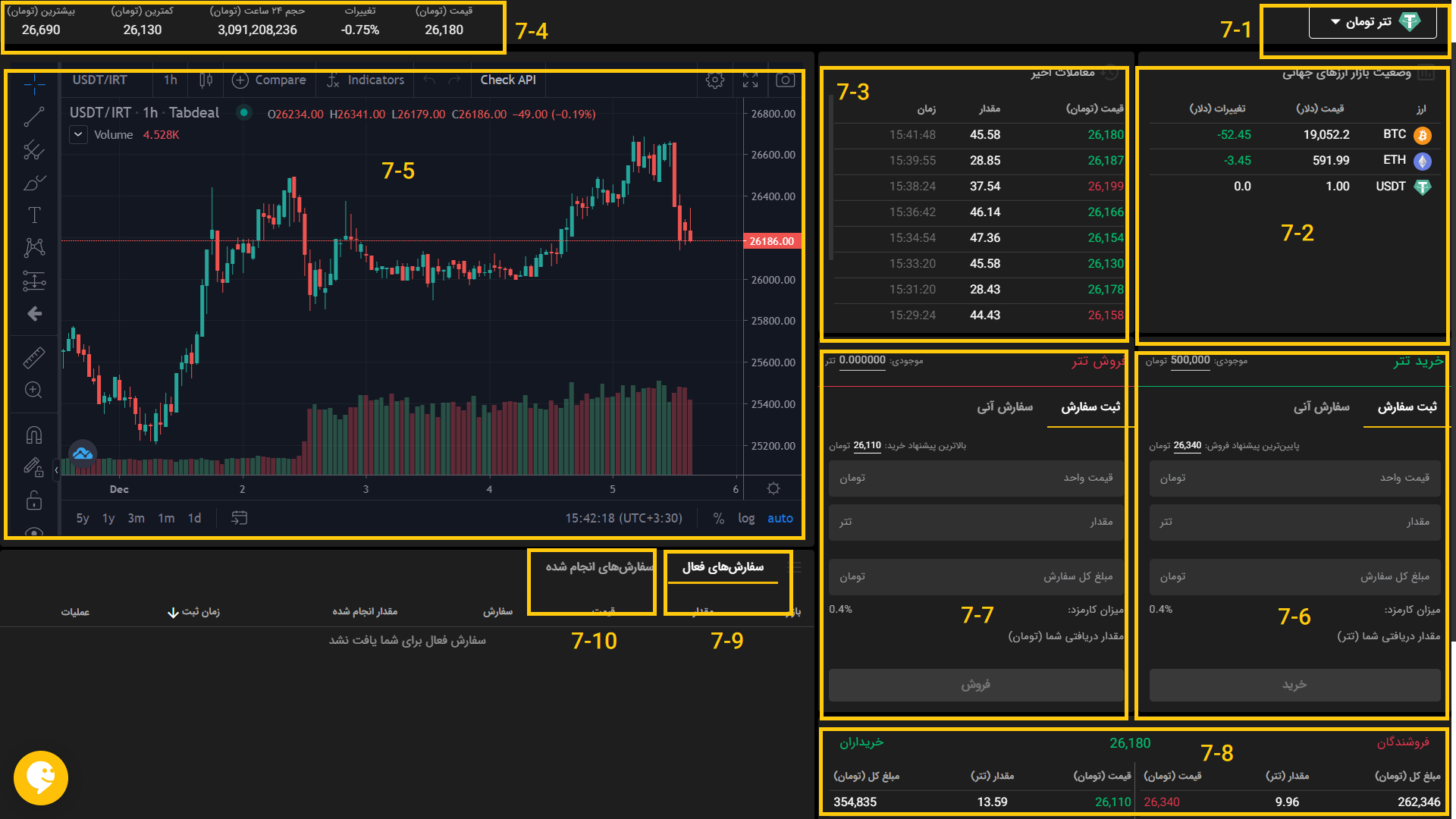Click the back arrow icon in chart toolbar
This screenshot has width=1456, height=819.
coord(34,313)
